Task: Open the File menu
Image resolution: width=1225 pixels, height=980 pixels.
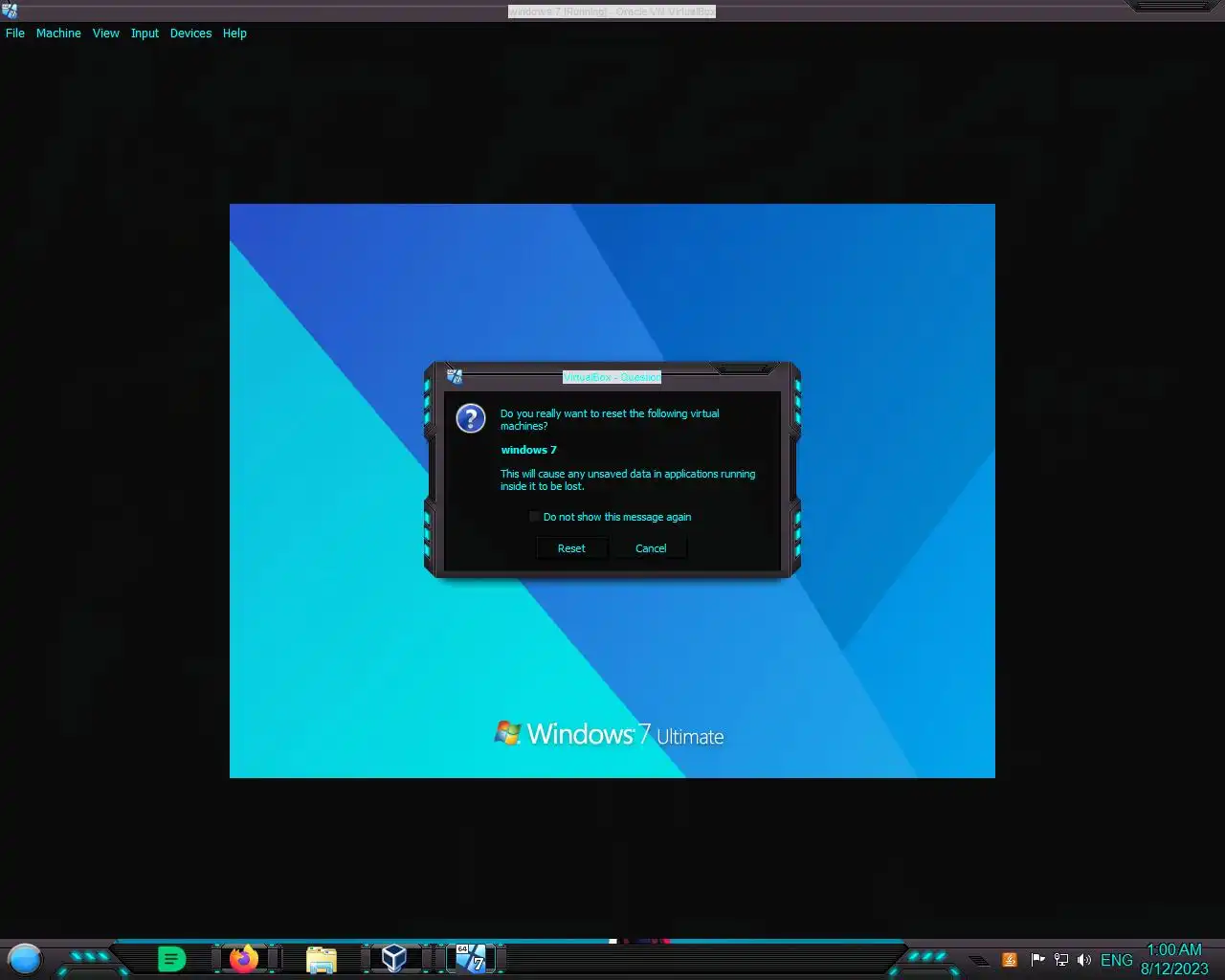Action: (x=15, y=33)
